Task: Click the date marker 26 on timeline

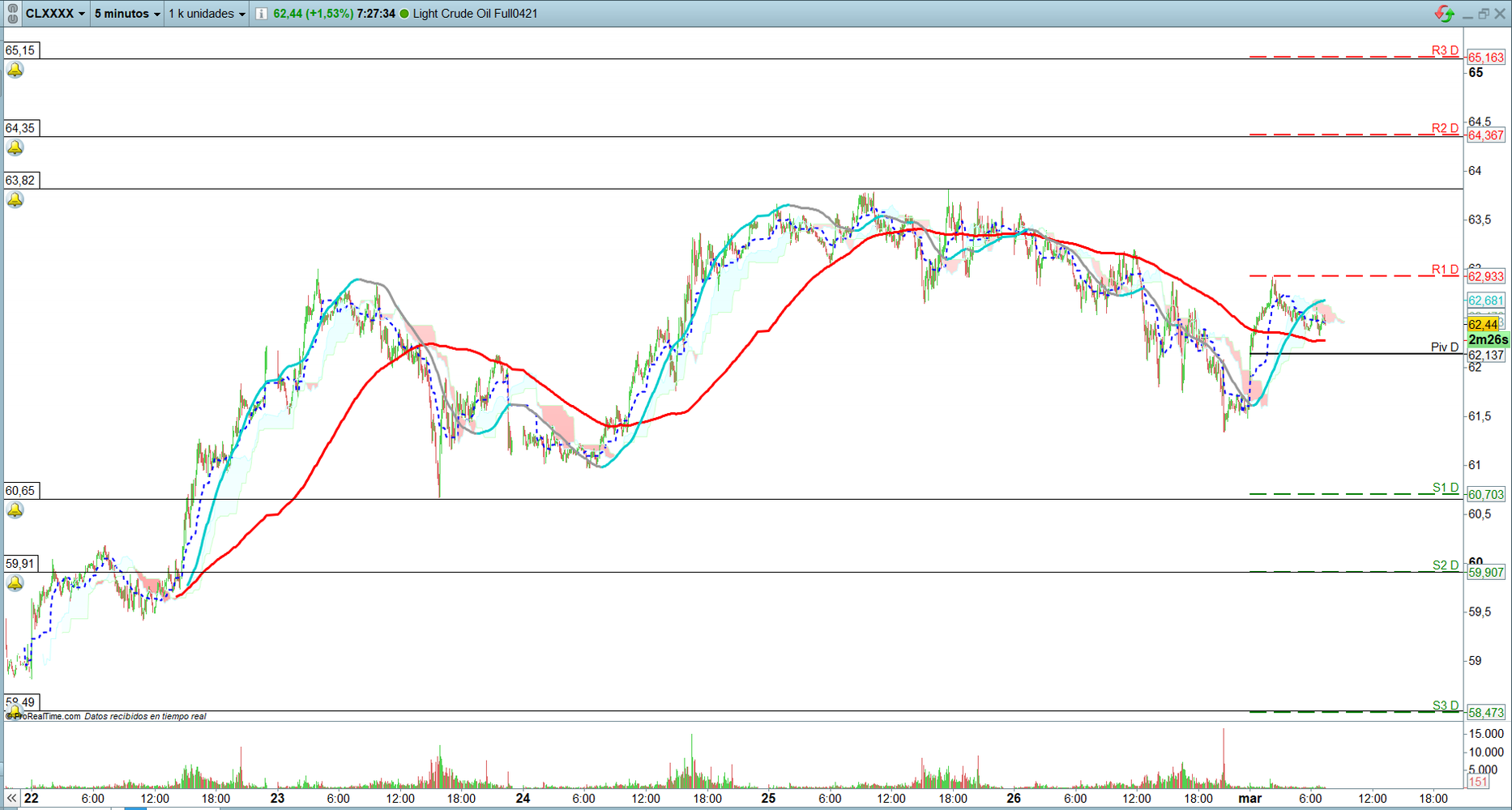Action: [x=1014, y=798]
